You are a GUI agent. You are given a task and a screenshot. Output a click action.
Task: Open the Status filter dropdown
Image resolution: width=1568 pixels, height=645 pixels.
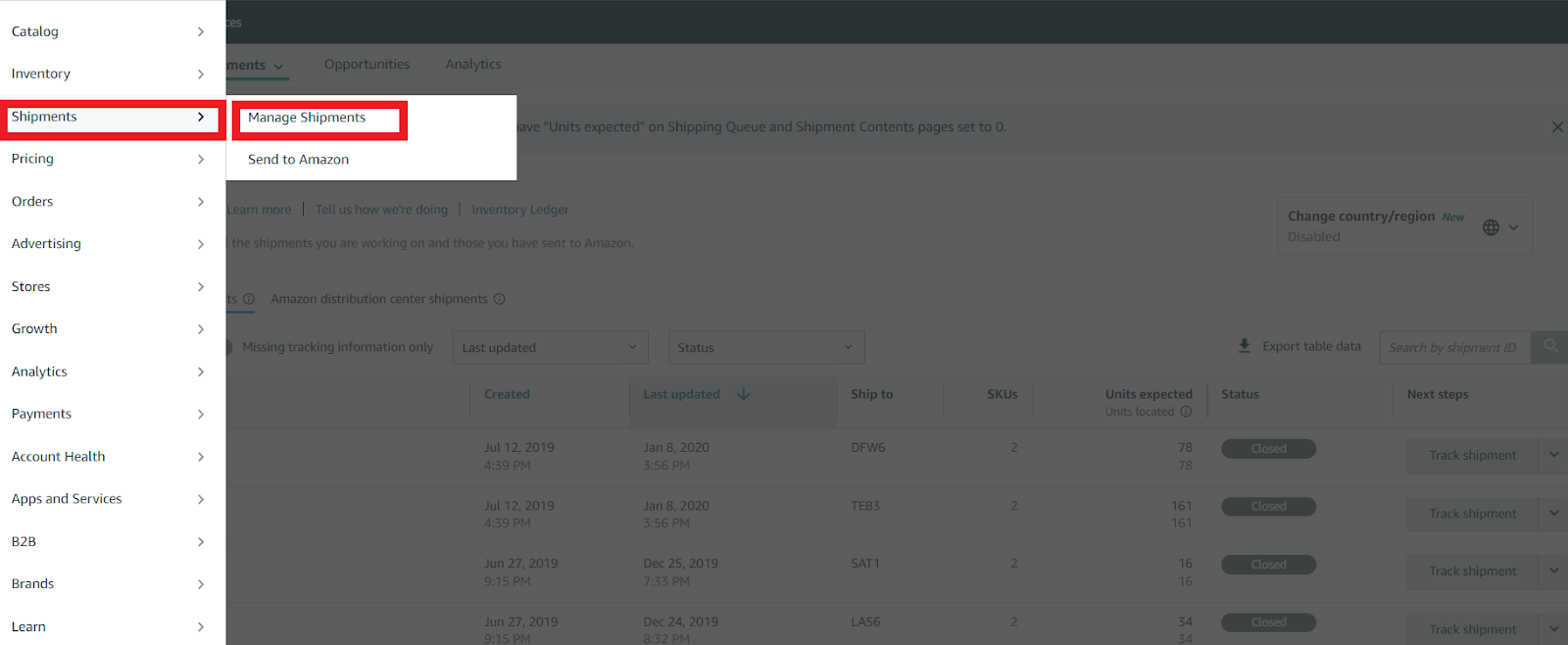765,347
